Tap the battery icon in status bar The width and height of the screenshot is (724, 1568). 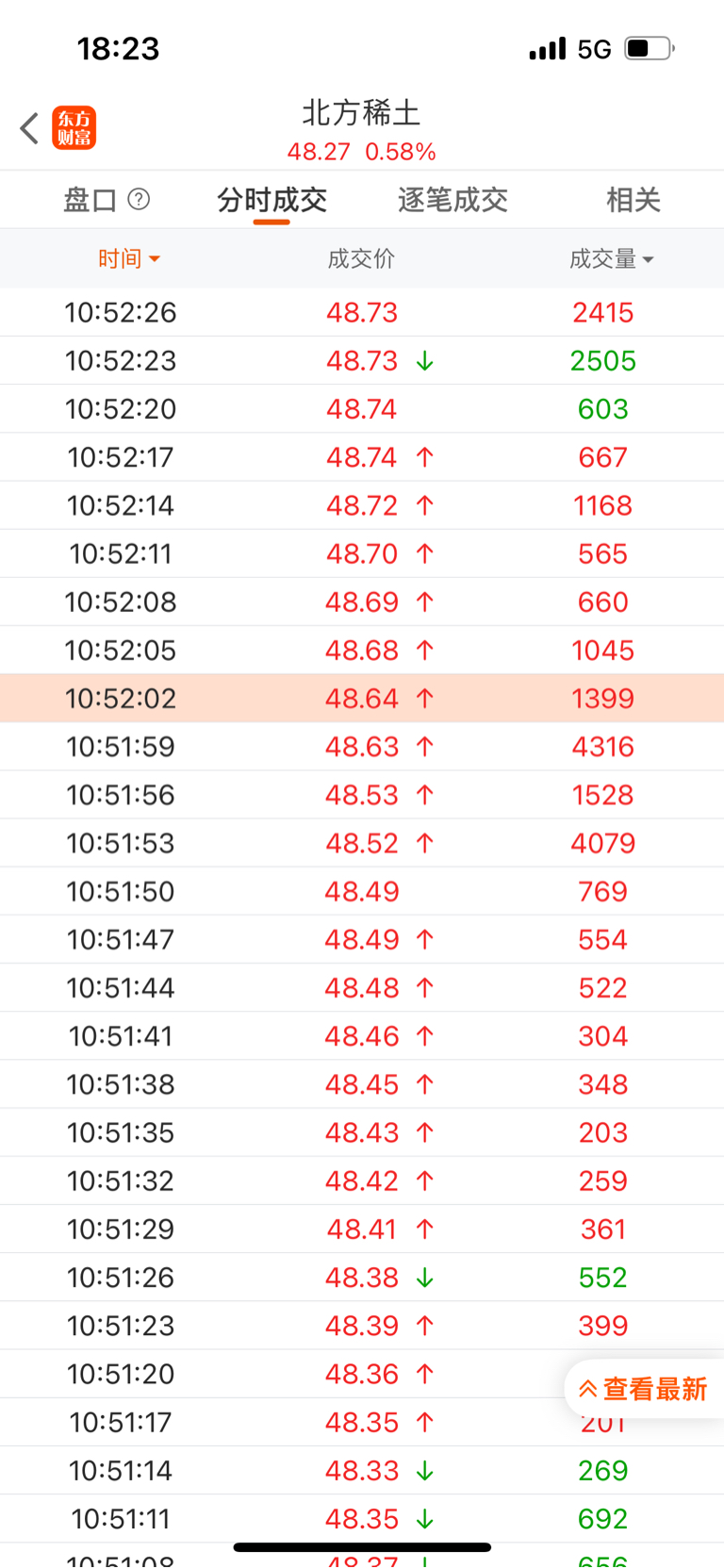coord(649,48)
